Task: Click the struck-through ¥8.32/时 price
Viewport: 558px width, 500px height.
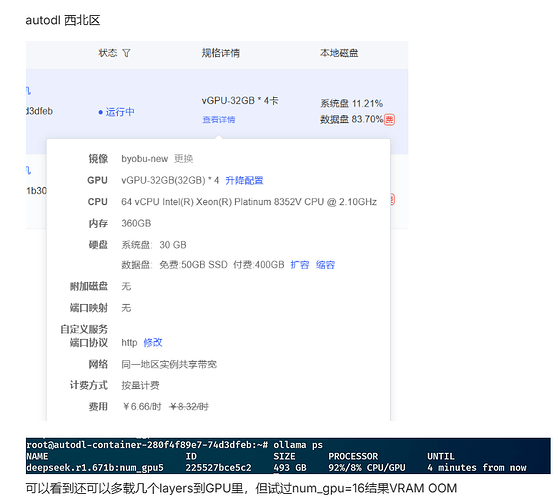Action: click(x=189, y=406)
